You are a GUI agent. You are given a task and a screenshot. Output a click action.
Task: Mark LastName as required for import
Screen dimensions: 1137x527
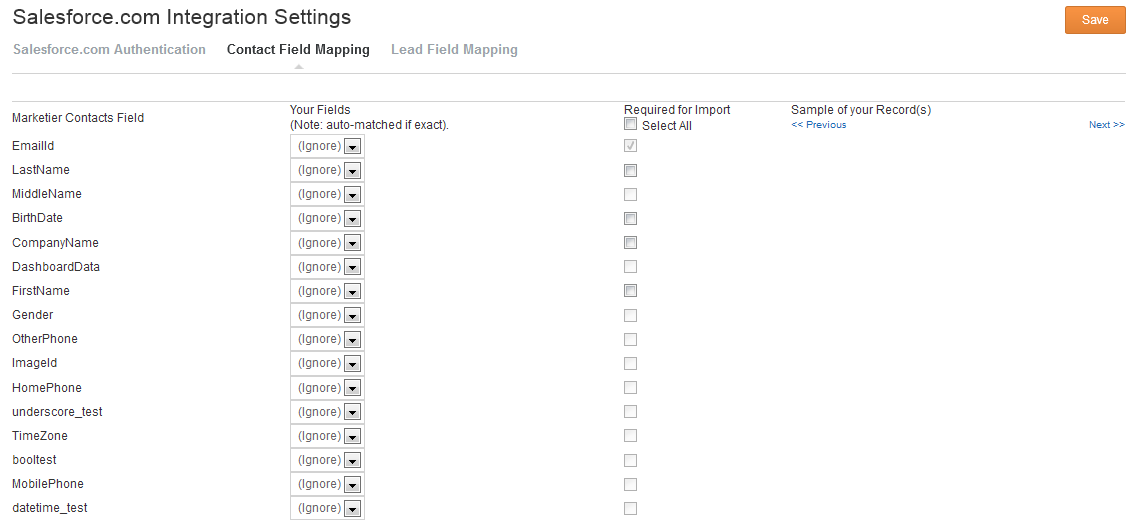click(x=630, y=170)
